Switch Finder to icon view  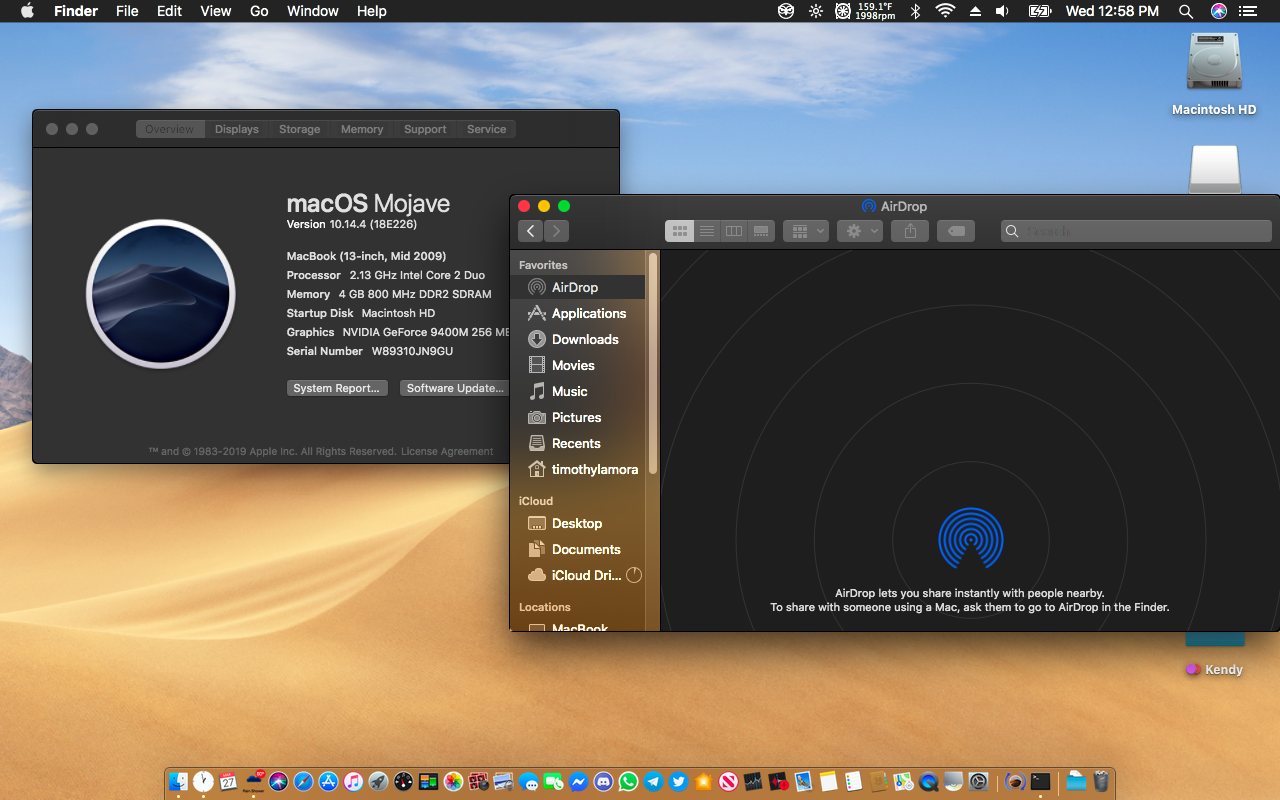coord(679,231)
